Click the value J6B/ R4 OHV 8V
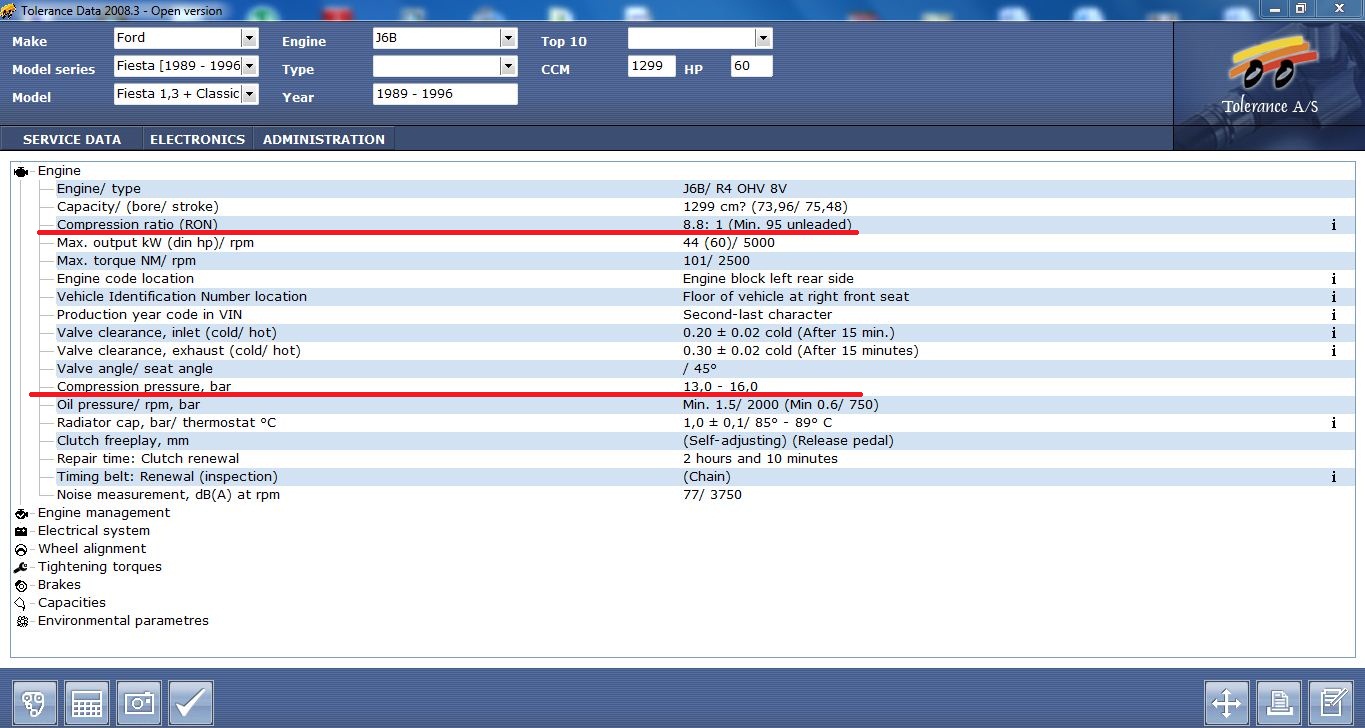Screen dimensions: 1365x728 (735, 189)
